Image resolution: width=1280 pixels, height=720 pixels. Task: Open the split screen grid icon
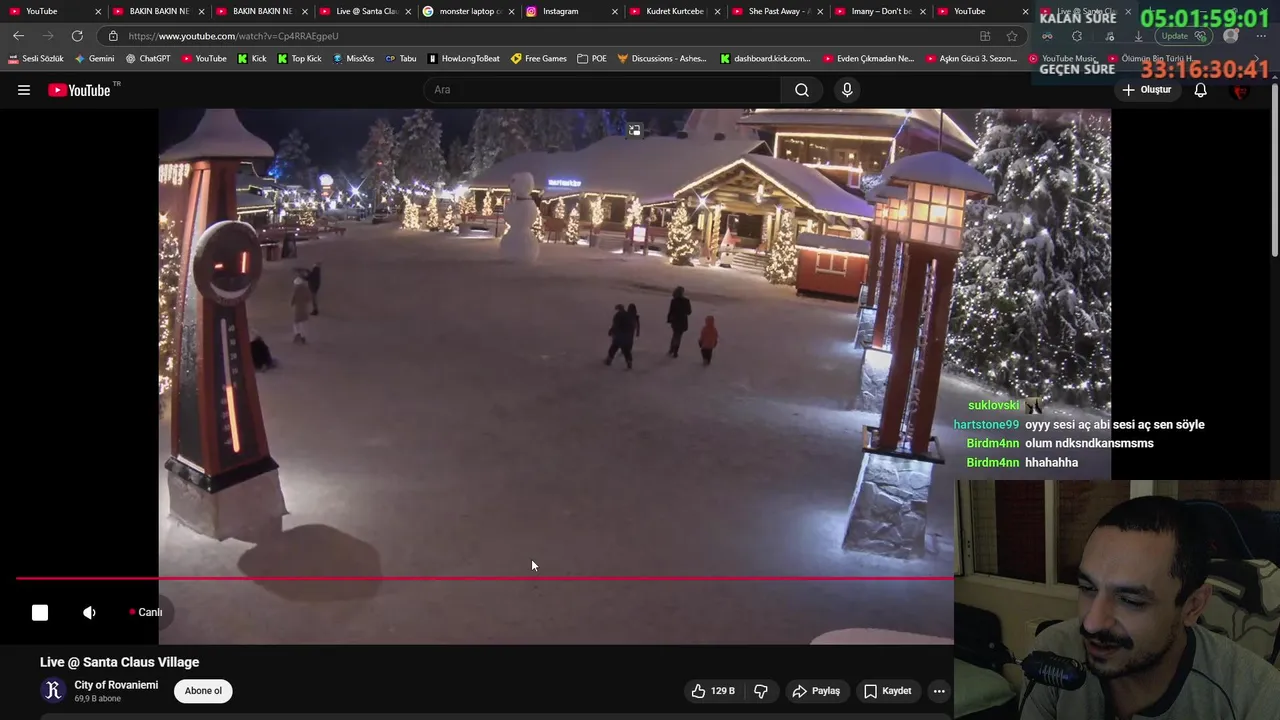[x=985, y=36]
